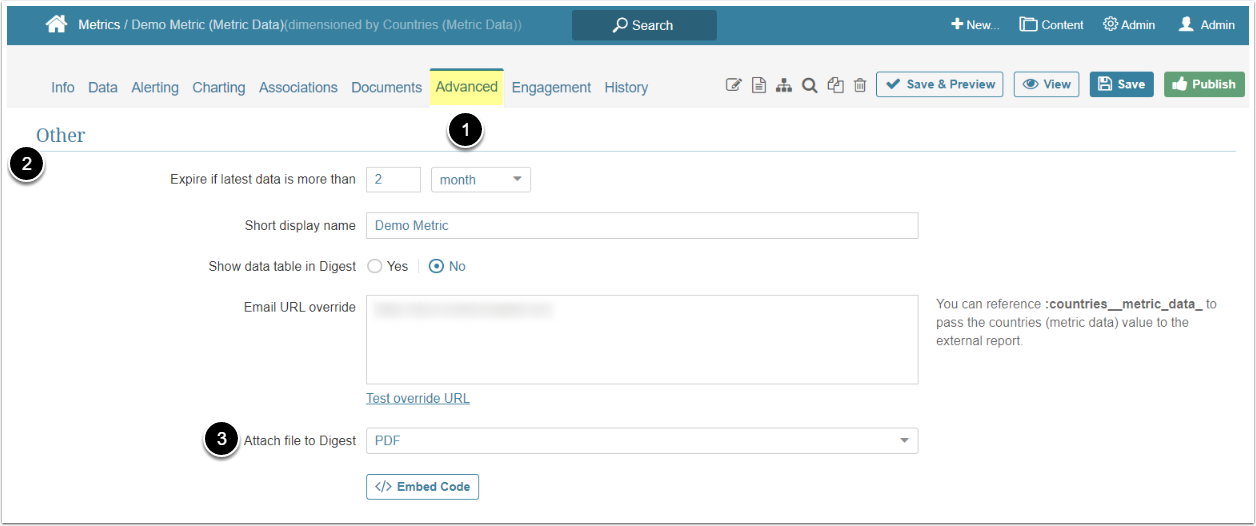Click the Metrics breadcrumb link
Viewport: 1256px width, 526px height.
pyautogui.click(x=99, y=25)
